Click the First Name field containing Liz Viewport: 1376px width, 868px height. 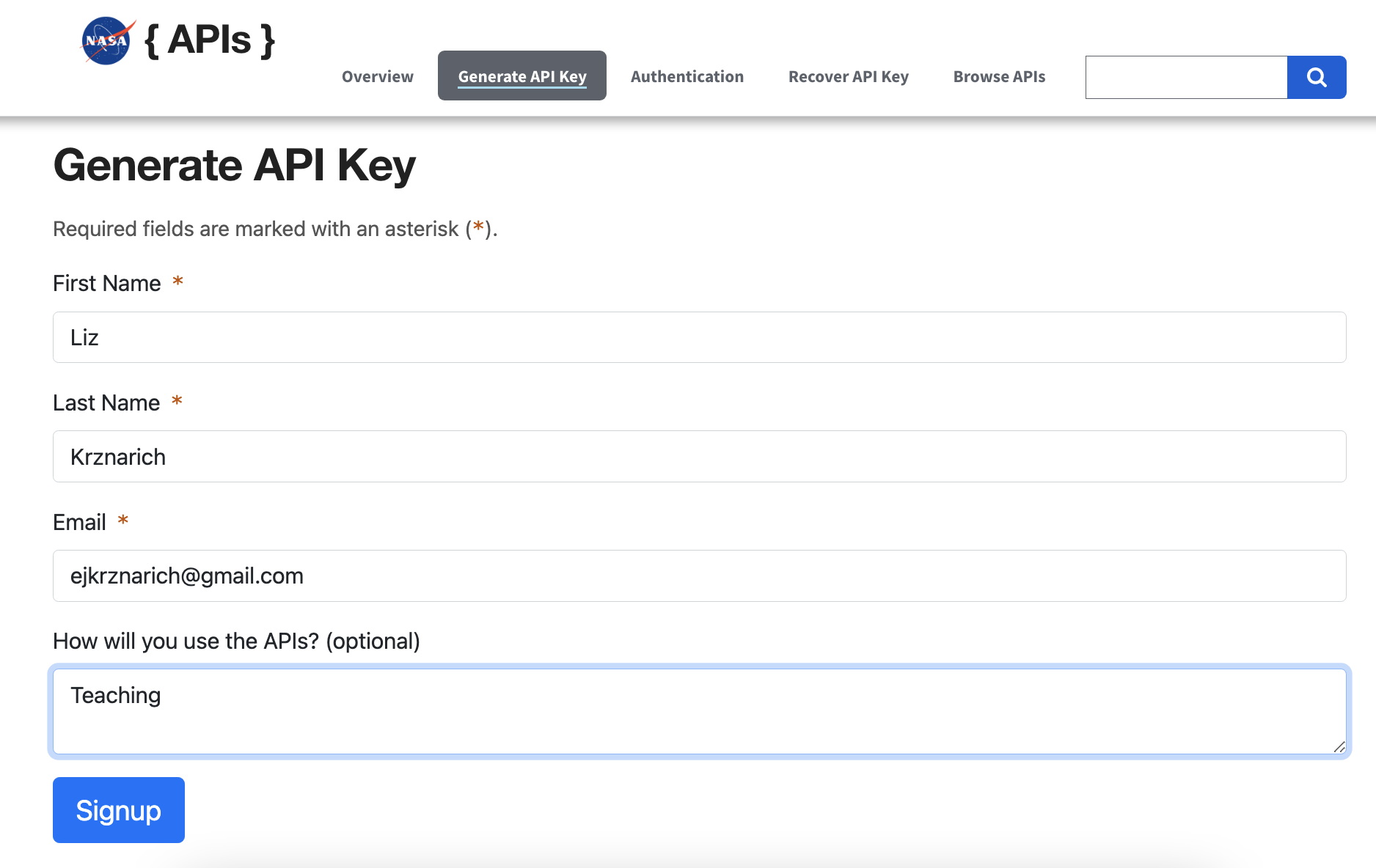point(698,337)
